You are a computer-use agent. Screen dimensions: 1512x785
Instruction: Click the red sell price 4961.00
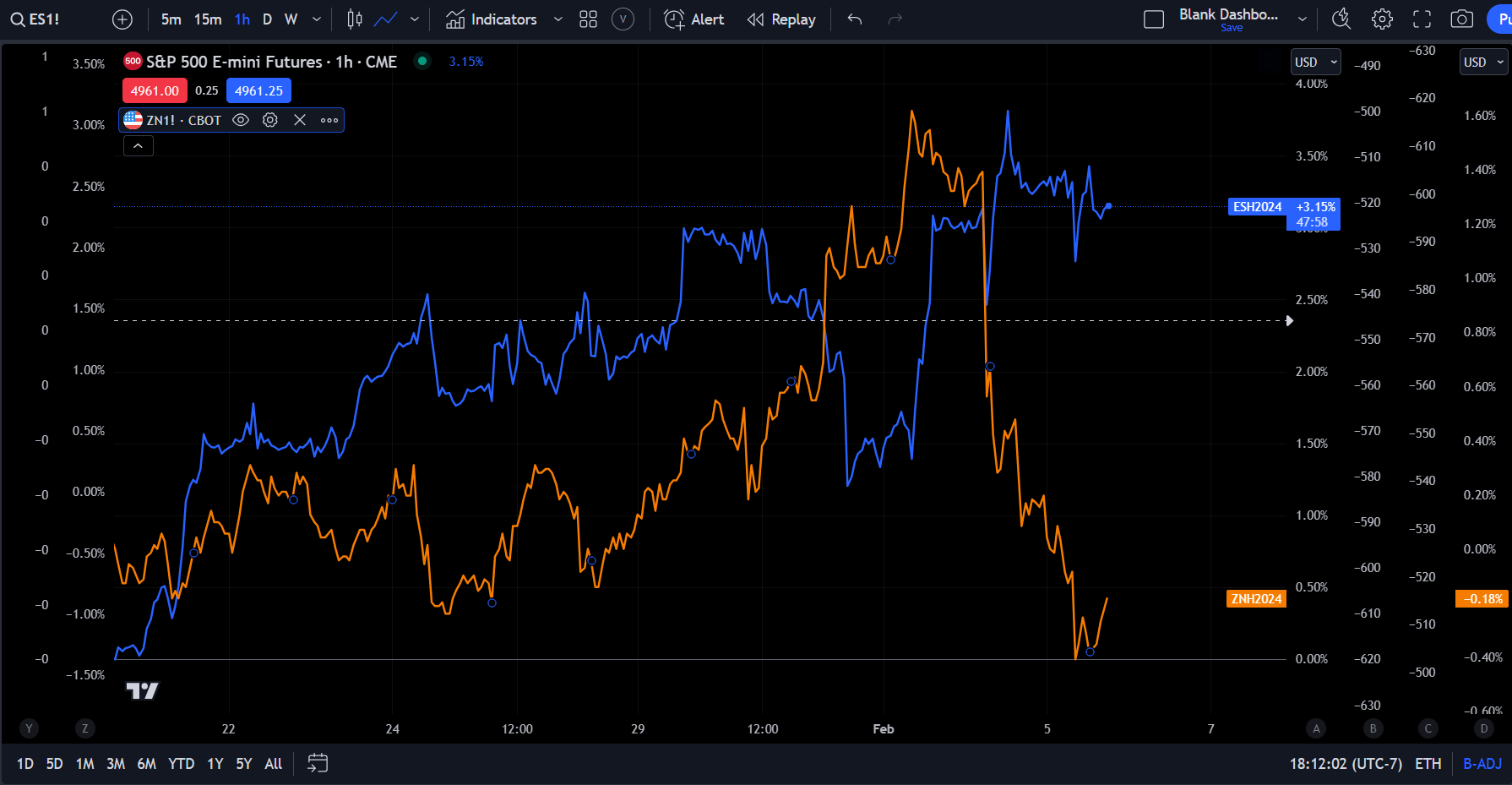point(155,90)
